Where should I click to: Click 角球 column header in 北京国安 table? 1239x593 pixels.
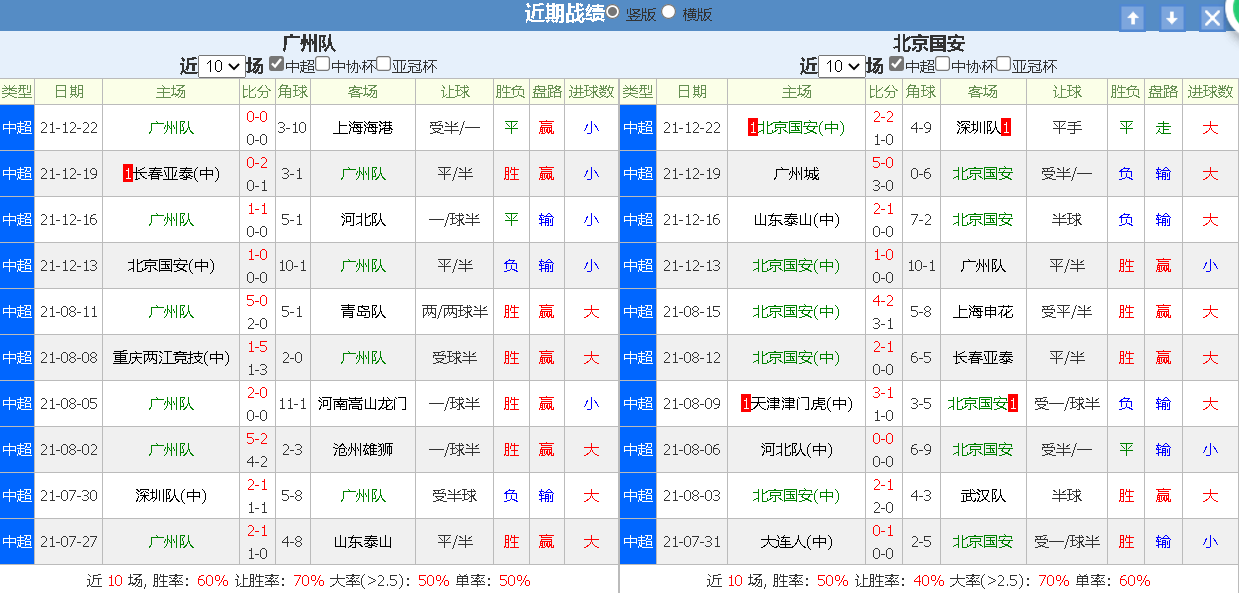pos(920,92)
